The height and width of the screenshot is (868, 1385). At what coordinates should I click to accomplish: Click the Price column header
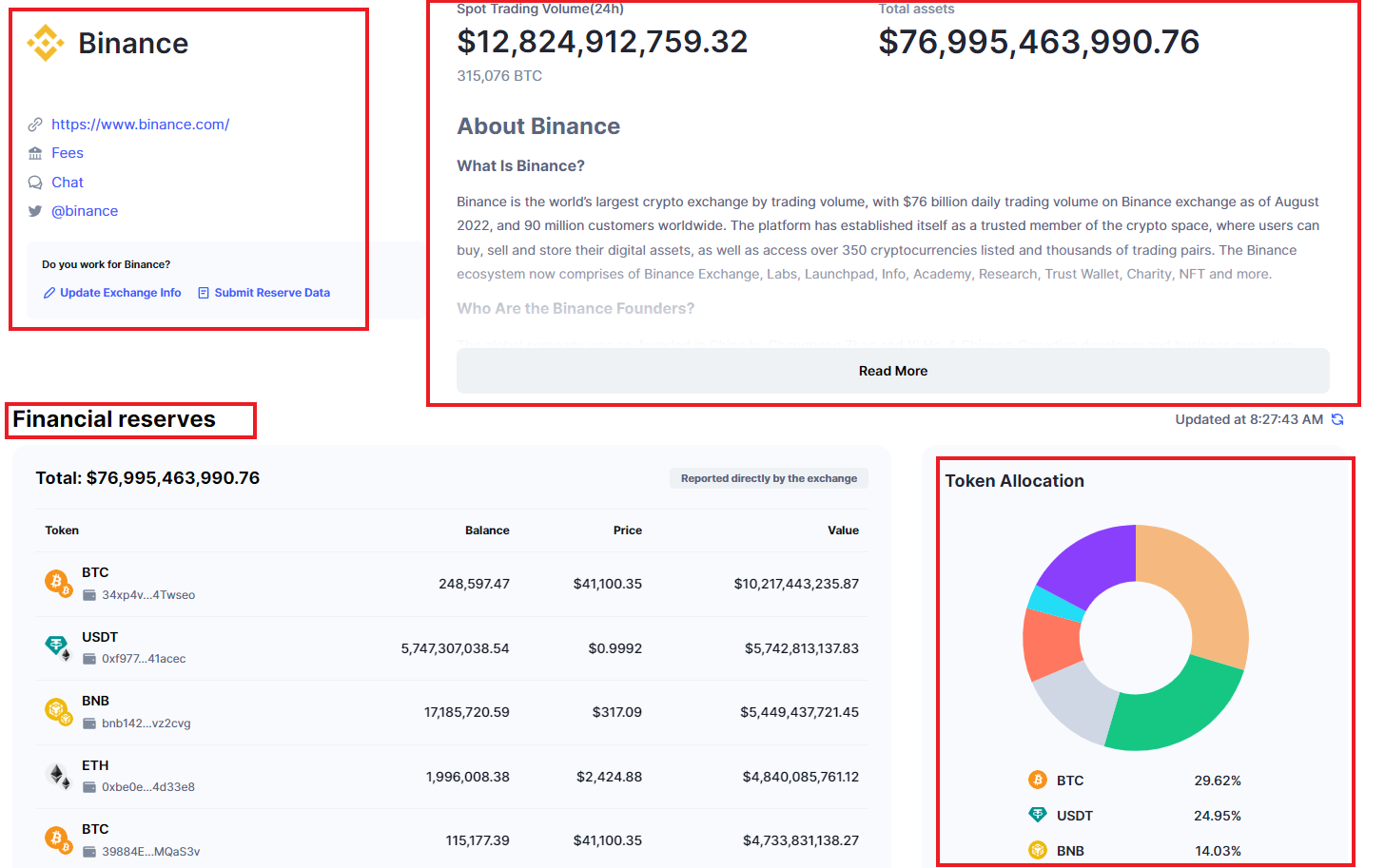pos(628,530)
